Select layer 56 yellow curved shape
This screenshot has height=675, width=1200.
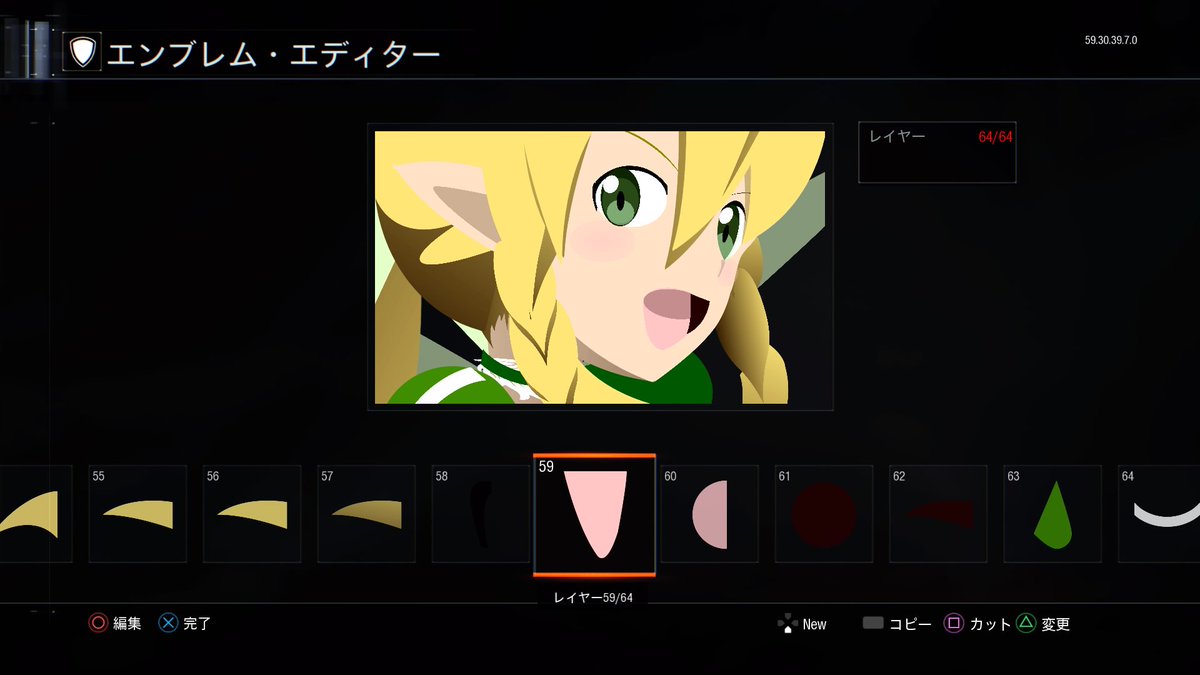252,513
